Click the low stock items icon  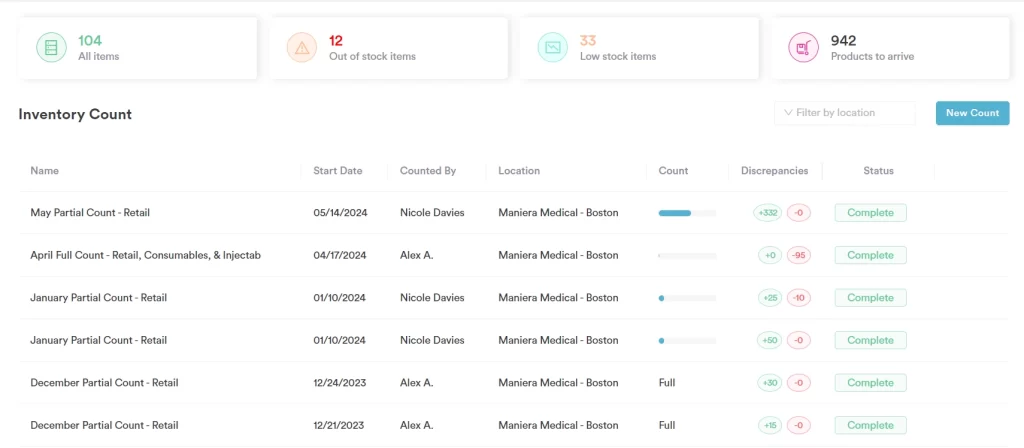pos(552,48)
